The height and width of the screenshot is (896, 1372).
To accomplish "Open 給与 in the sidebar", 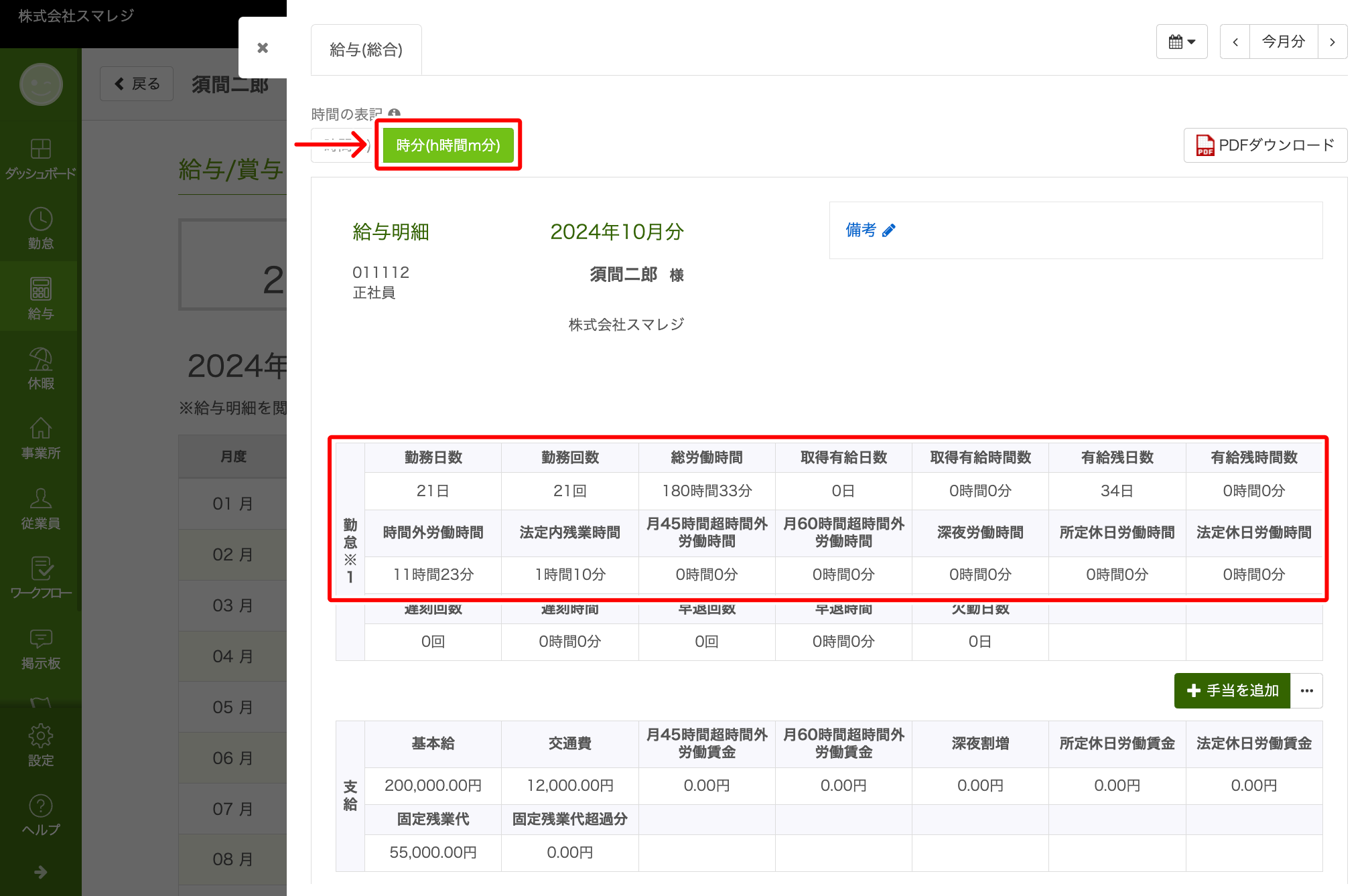I will pyautogui.click(x=40, y=298).
